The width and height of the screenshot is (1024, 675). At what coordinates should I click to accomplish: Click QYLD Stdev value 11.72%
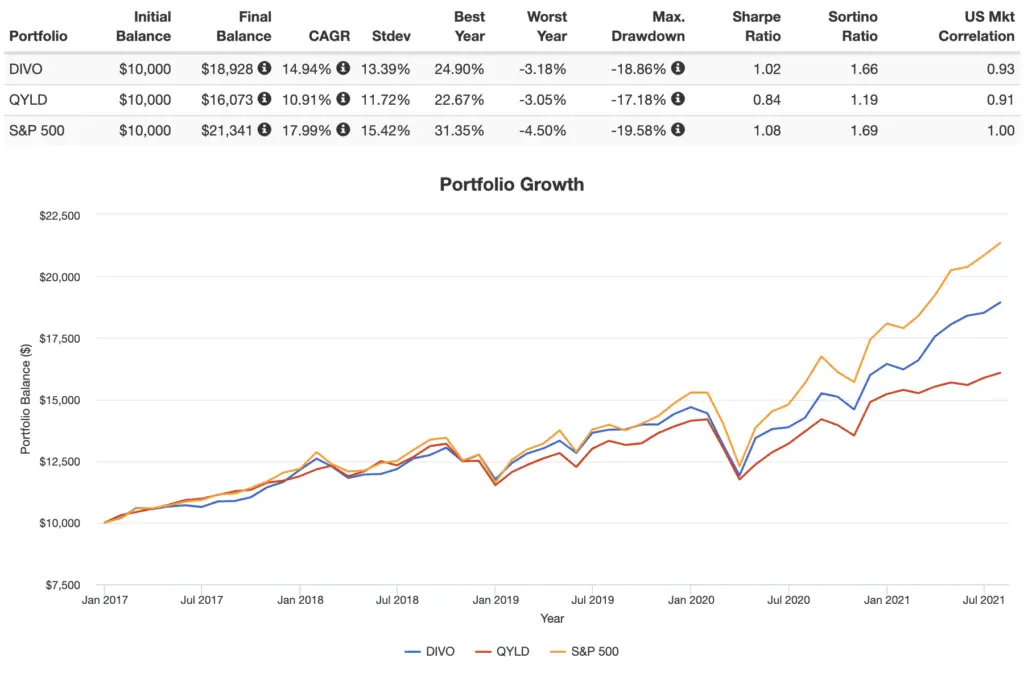(385, 99)
